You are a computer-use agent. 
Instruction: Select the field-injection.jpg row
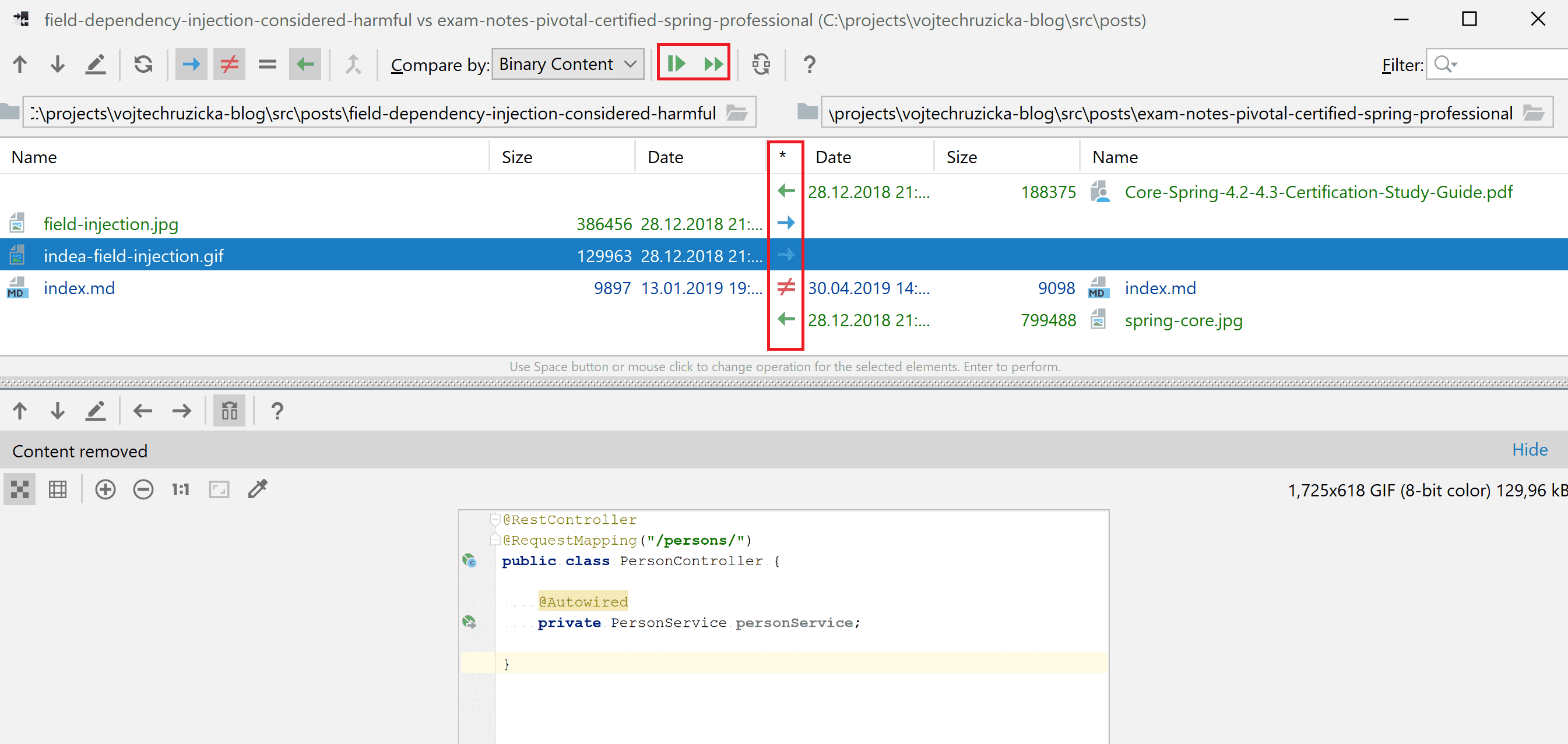(111, 224)
